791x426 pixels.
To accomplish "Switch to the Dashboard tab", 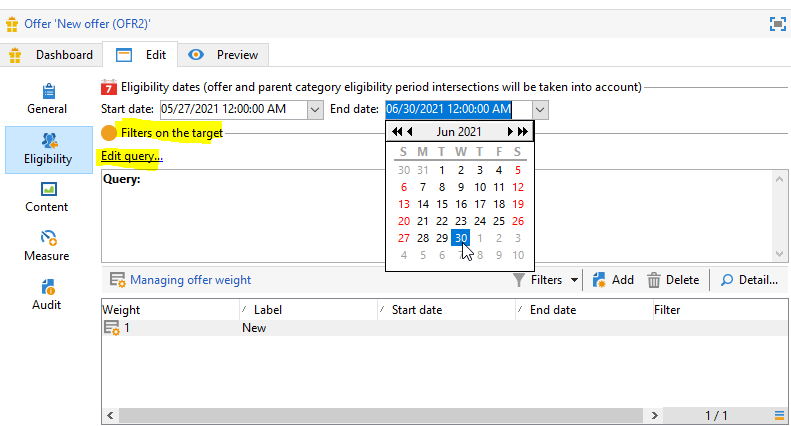I will click(x=54, y=55).
